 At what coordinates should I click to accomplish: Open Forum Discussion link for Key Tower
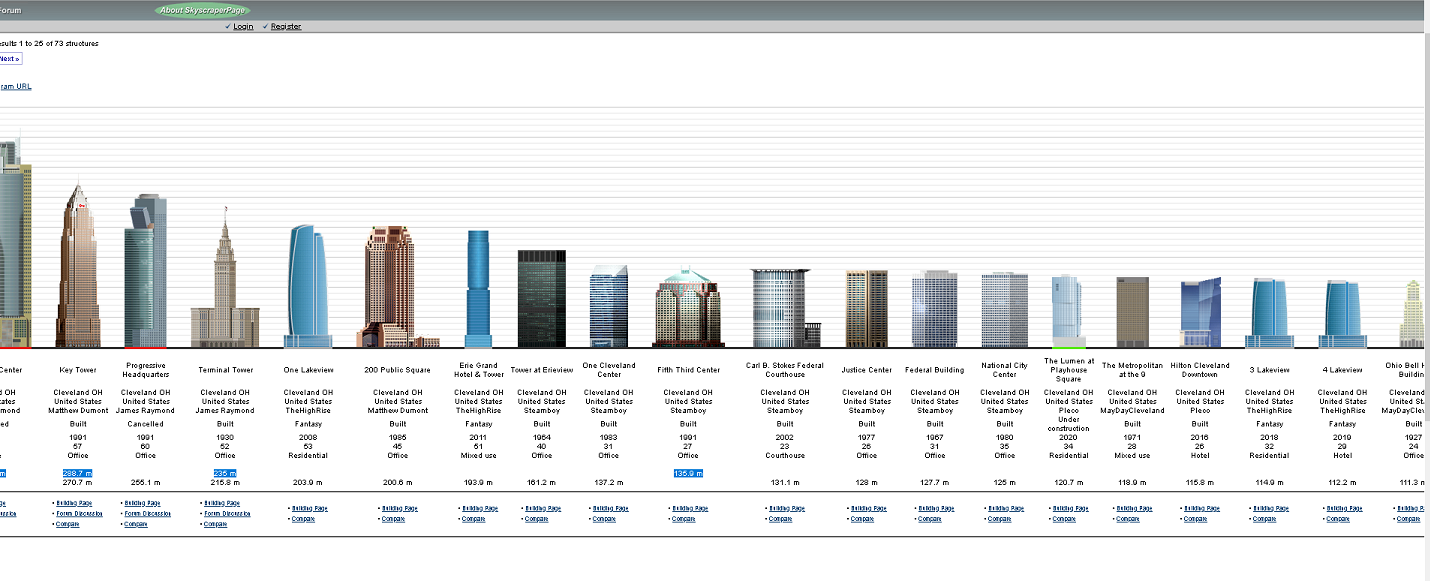point(79,514)
